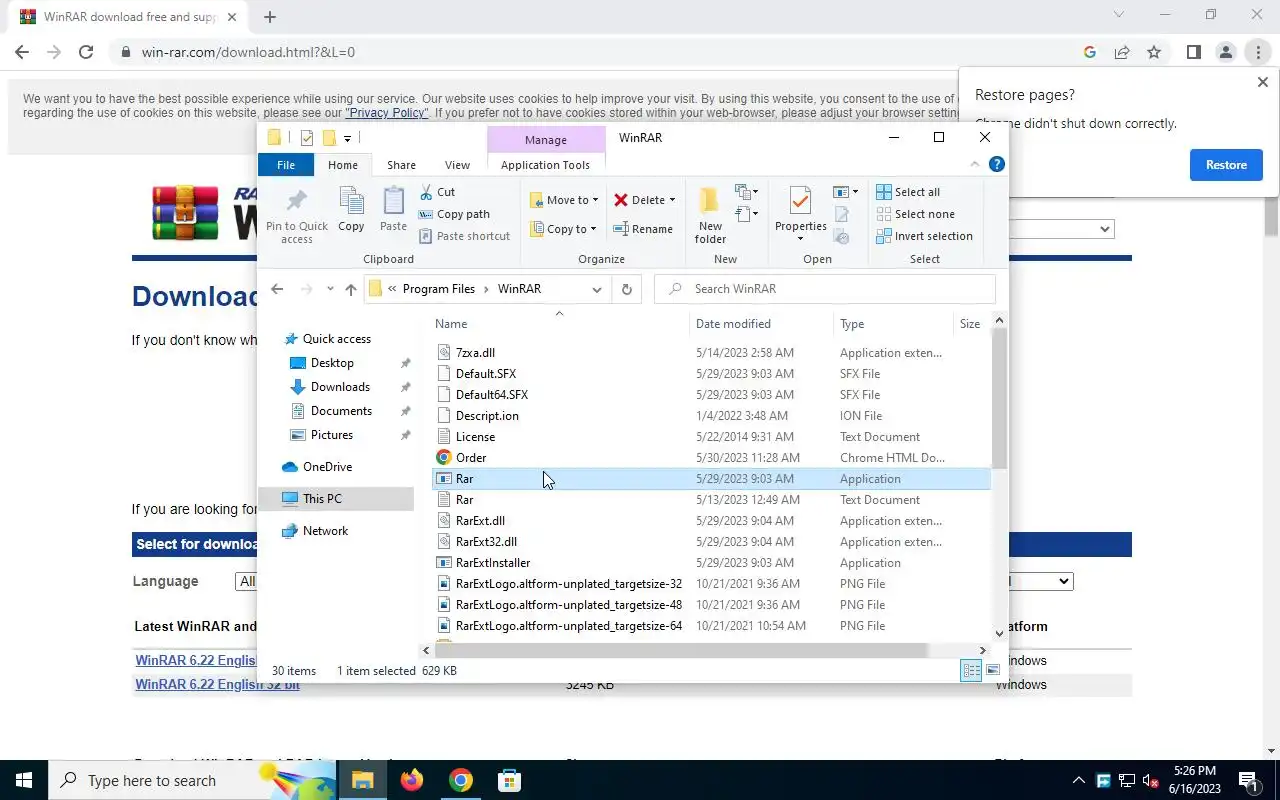
Task: Click the WinRAR 6.22 English 32 bit link
Action: pos(217,685)
